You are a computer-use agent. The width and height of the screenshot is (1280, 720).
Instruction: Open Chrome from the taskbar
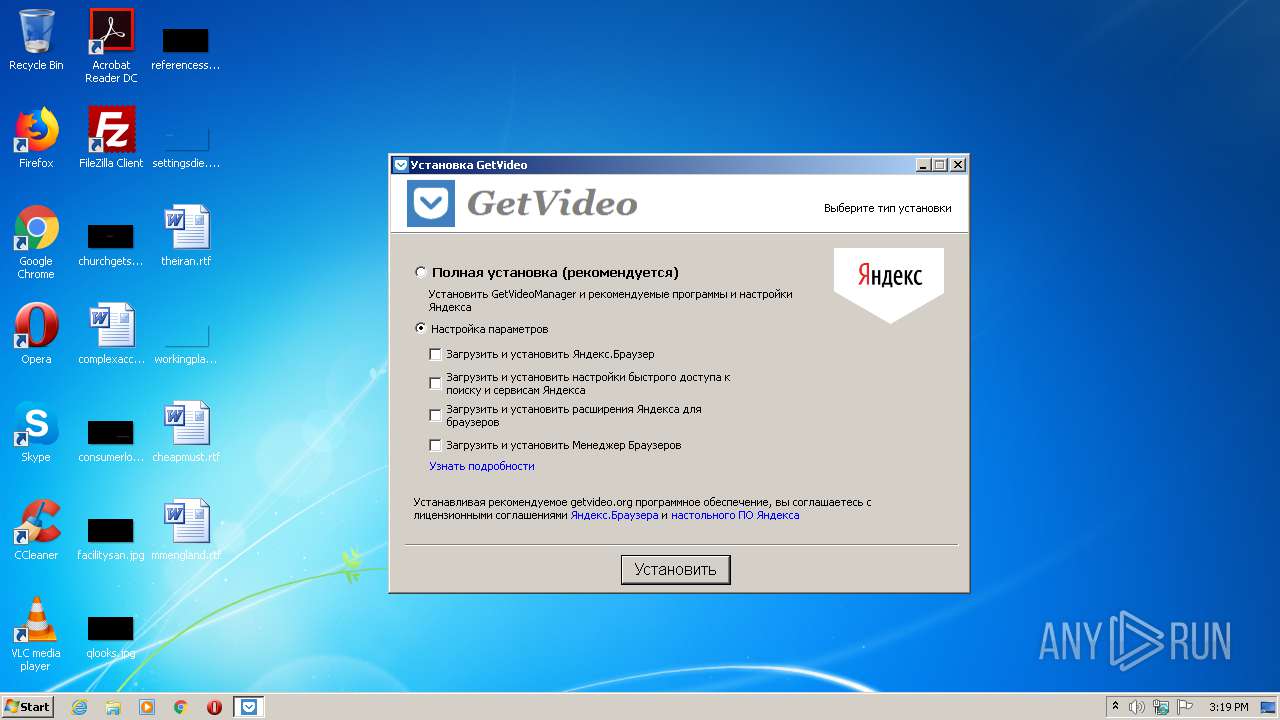click(181, 707)
